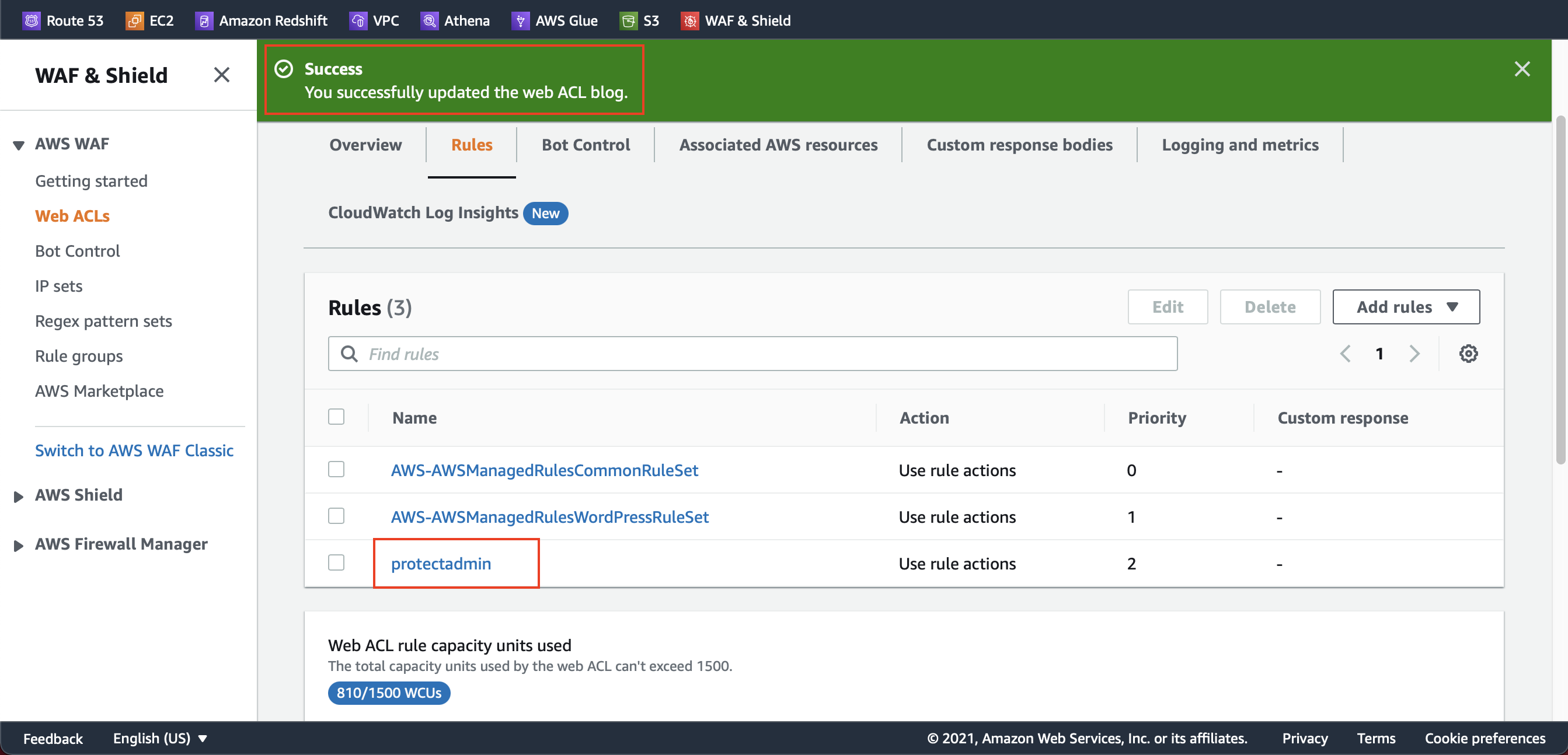Open the English (US) language selector
This screenshot has width=1568, height=755.
(x=160, y=738)
